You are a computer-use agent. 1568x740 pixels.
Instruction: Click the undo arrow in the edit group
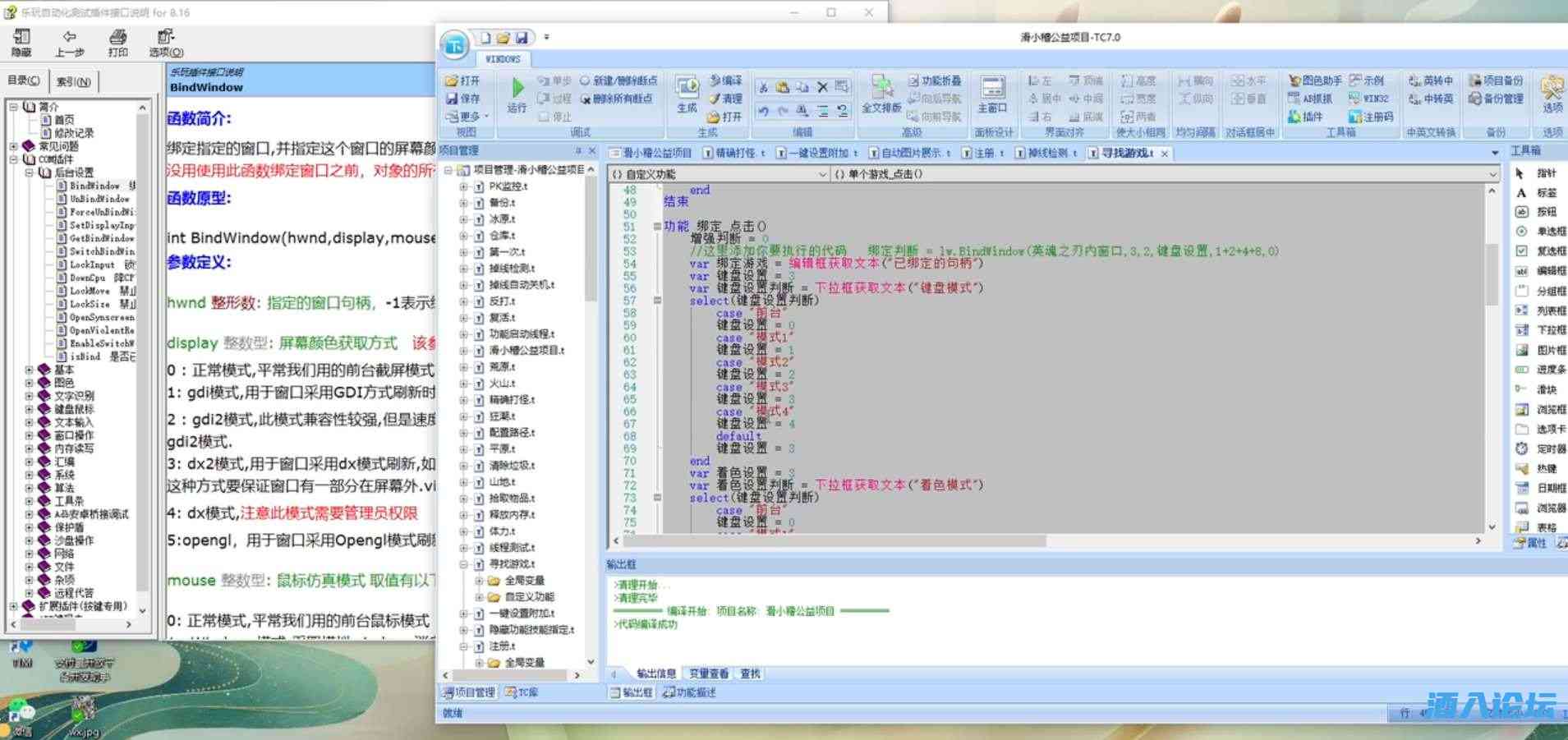point(764,111)
